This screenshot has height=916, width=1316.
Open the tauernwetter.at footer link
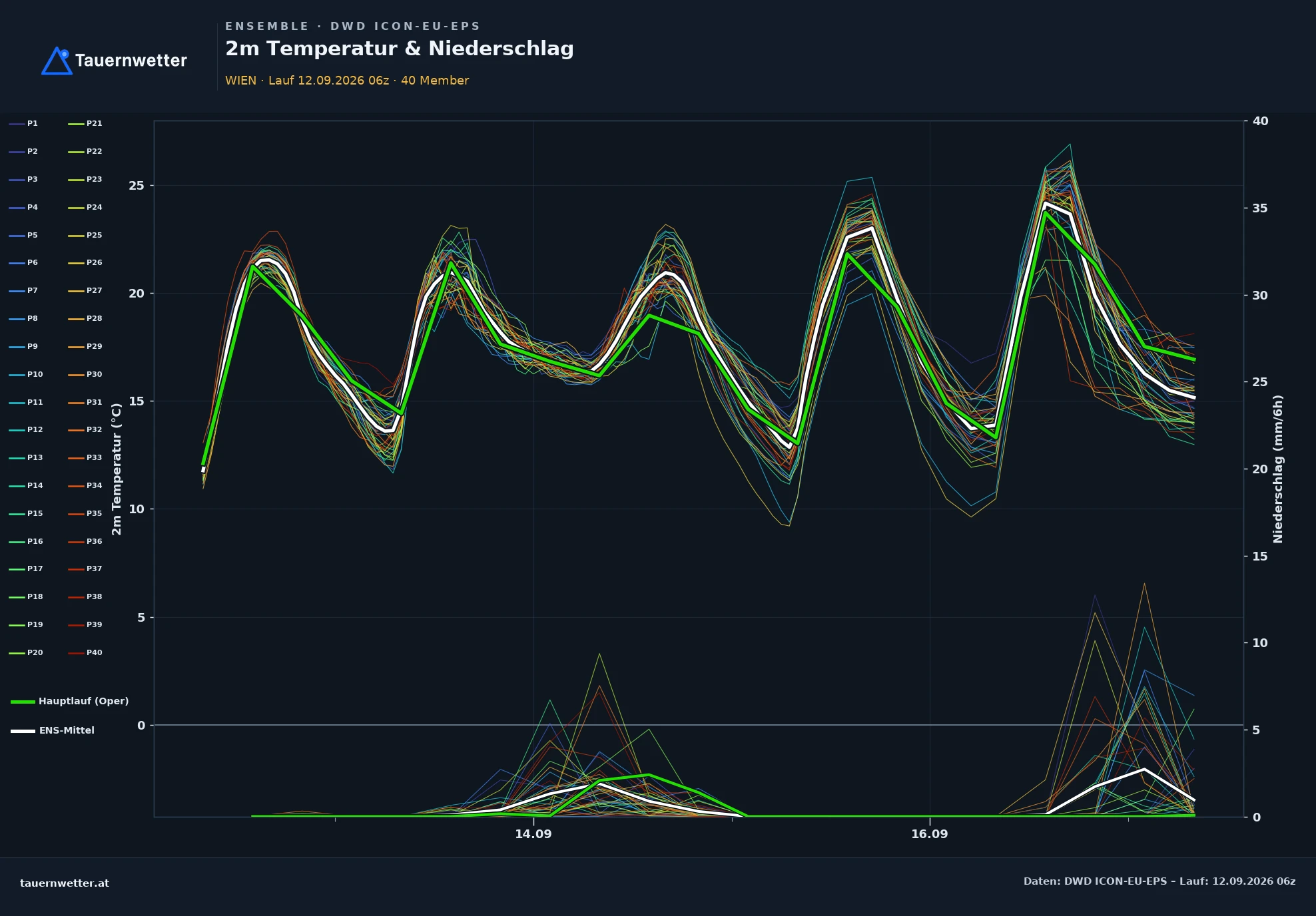65,883
